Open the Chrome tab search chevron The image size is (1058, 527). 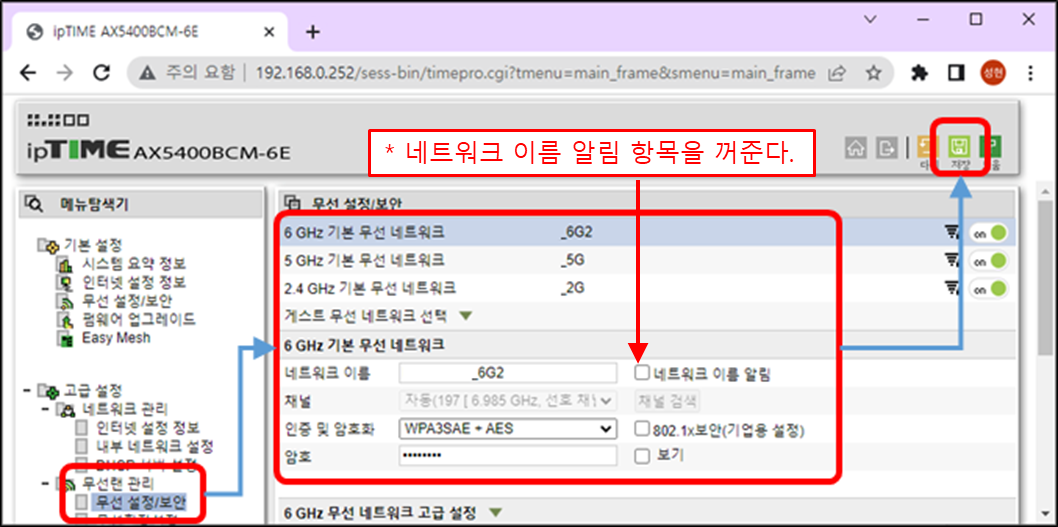click(872, 20)
